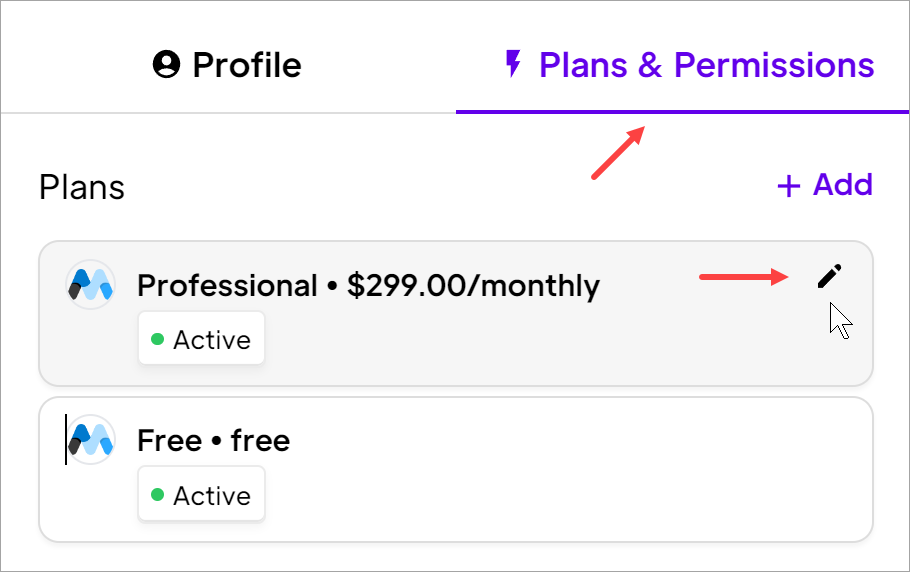Click the Free plan logo icon
Screen dimensions: 910x572
click(x=90, y=440)
